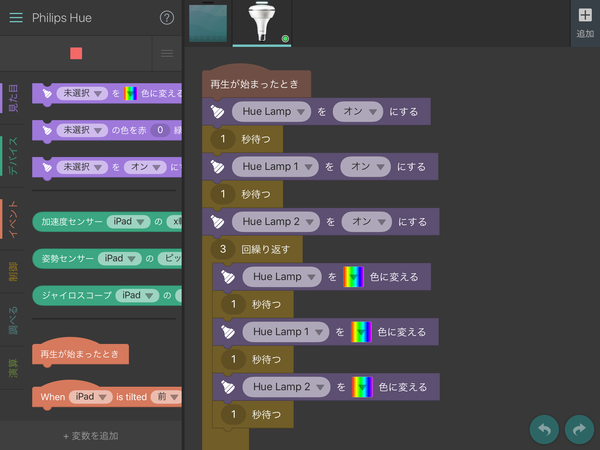This screenshot has height=450, width=600.
Task: Tap + 変数を追加 to add variable
Action: 91,436
